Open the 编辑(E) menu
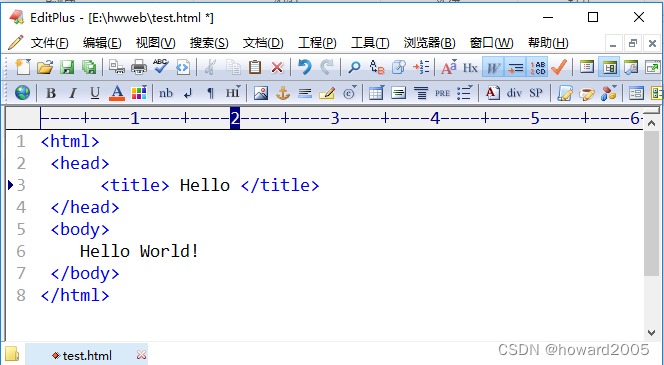The image size is (664, 365). click(102, 43)
